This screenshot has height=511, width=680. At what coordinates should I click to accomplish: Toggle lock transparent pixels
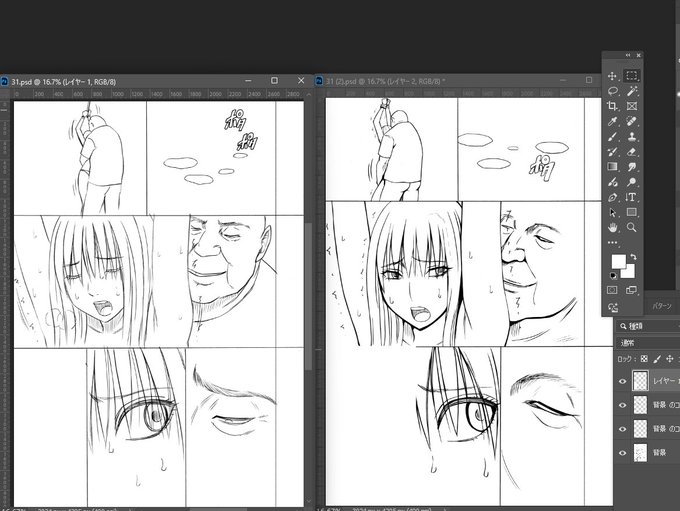644,359
